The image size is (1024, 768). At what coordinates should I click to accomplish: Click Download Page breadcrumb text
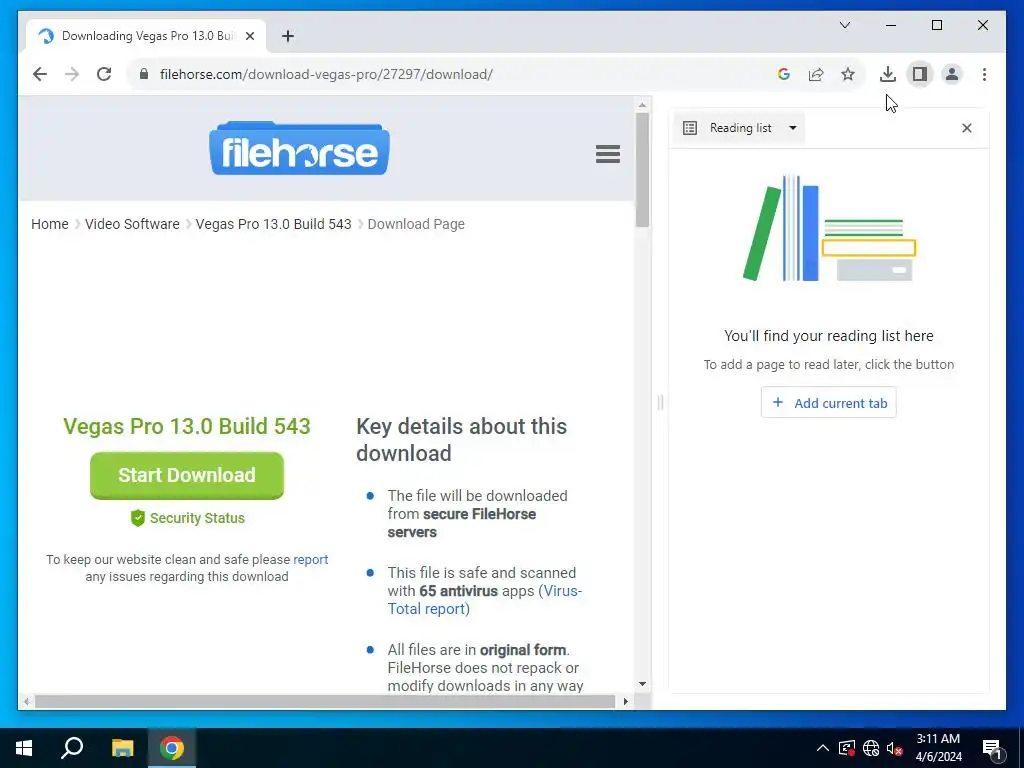point(416,224)
